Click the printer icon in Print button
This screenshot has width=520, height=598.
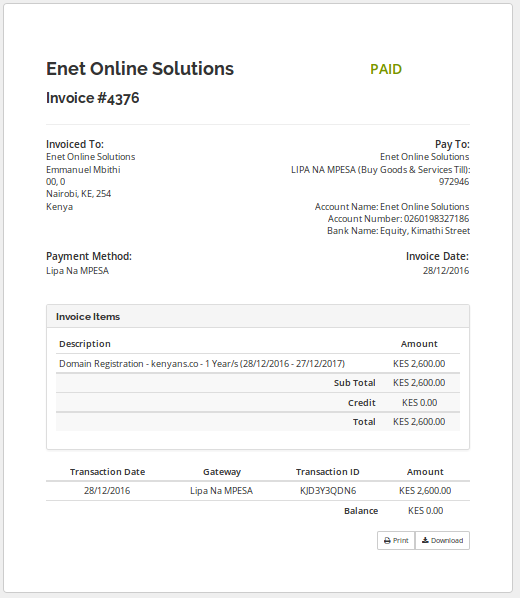[387, 541]
